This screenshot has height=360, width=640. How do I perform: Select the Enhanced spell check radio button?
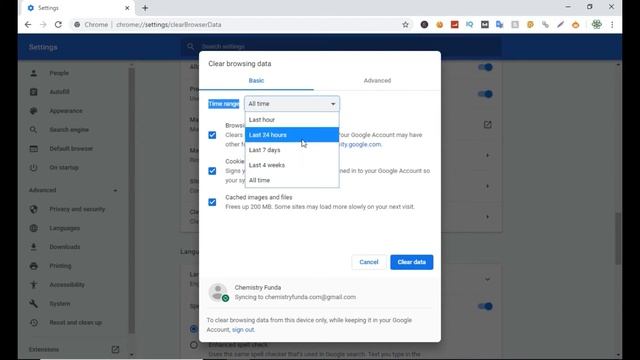point(194,345)
